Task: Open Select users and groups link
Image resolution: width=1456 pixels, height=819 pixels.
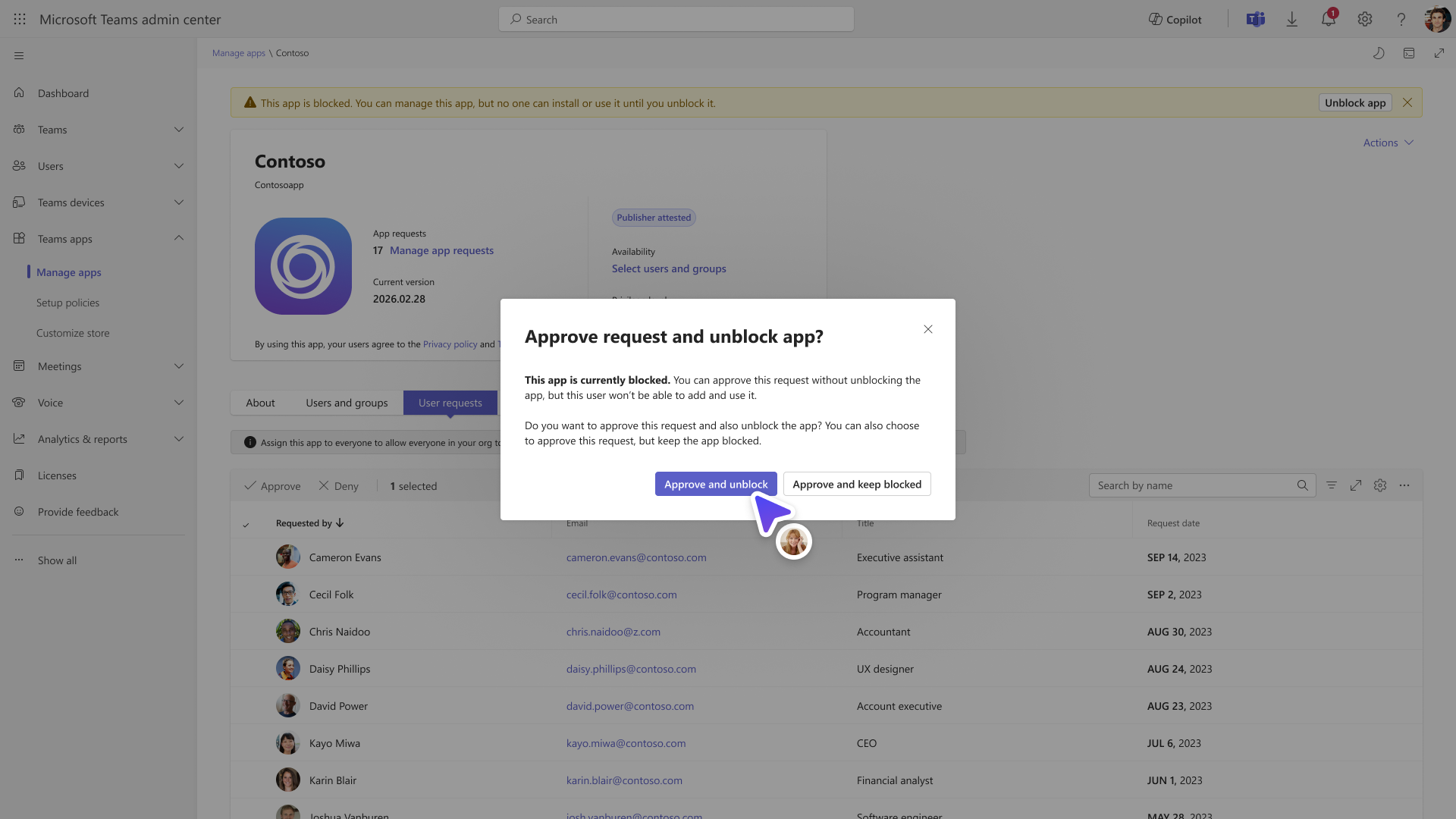Action: tap(669, 268)
